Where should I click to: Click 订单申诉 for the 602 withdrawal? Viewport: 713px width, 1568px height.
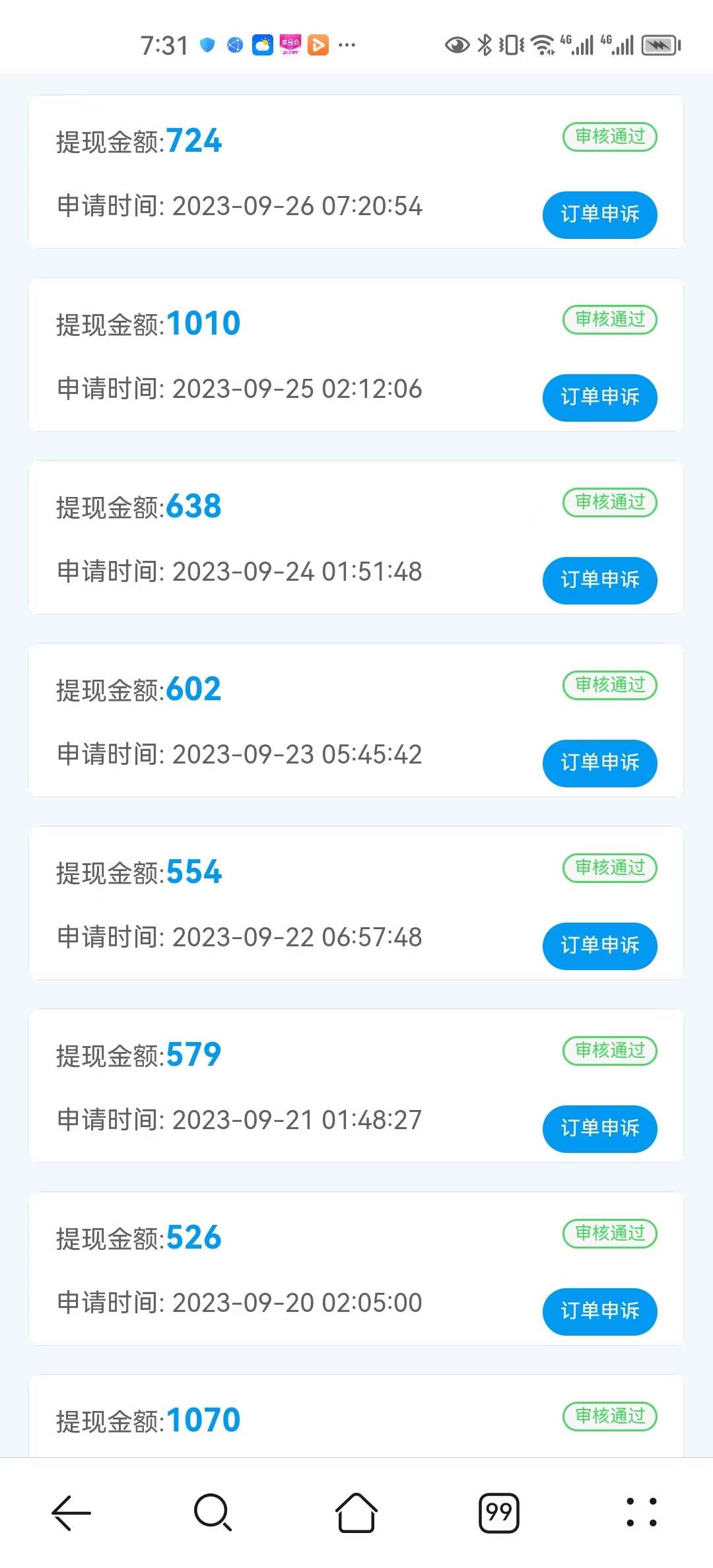click(599, 763)
